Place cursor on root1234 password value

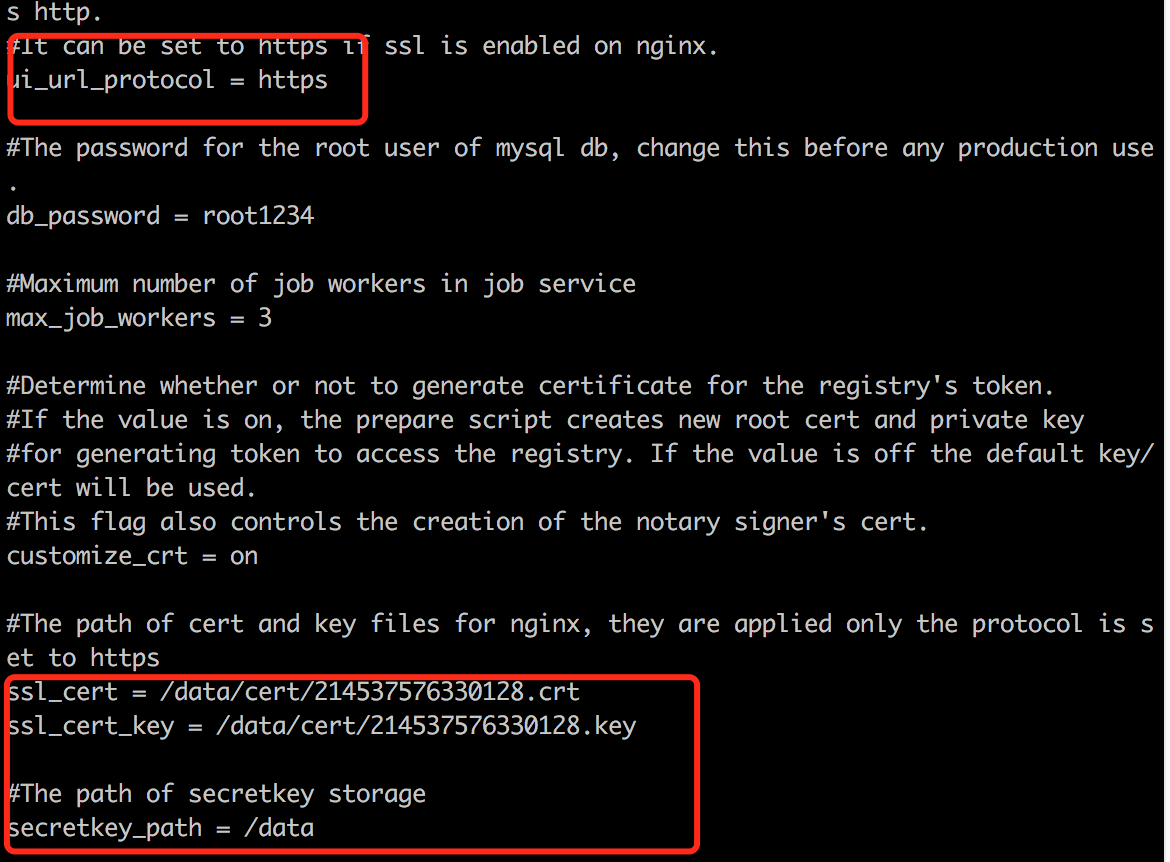tap(258, 216)
